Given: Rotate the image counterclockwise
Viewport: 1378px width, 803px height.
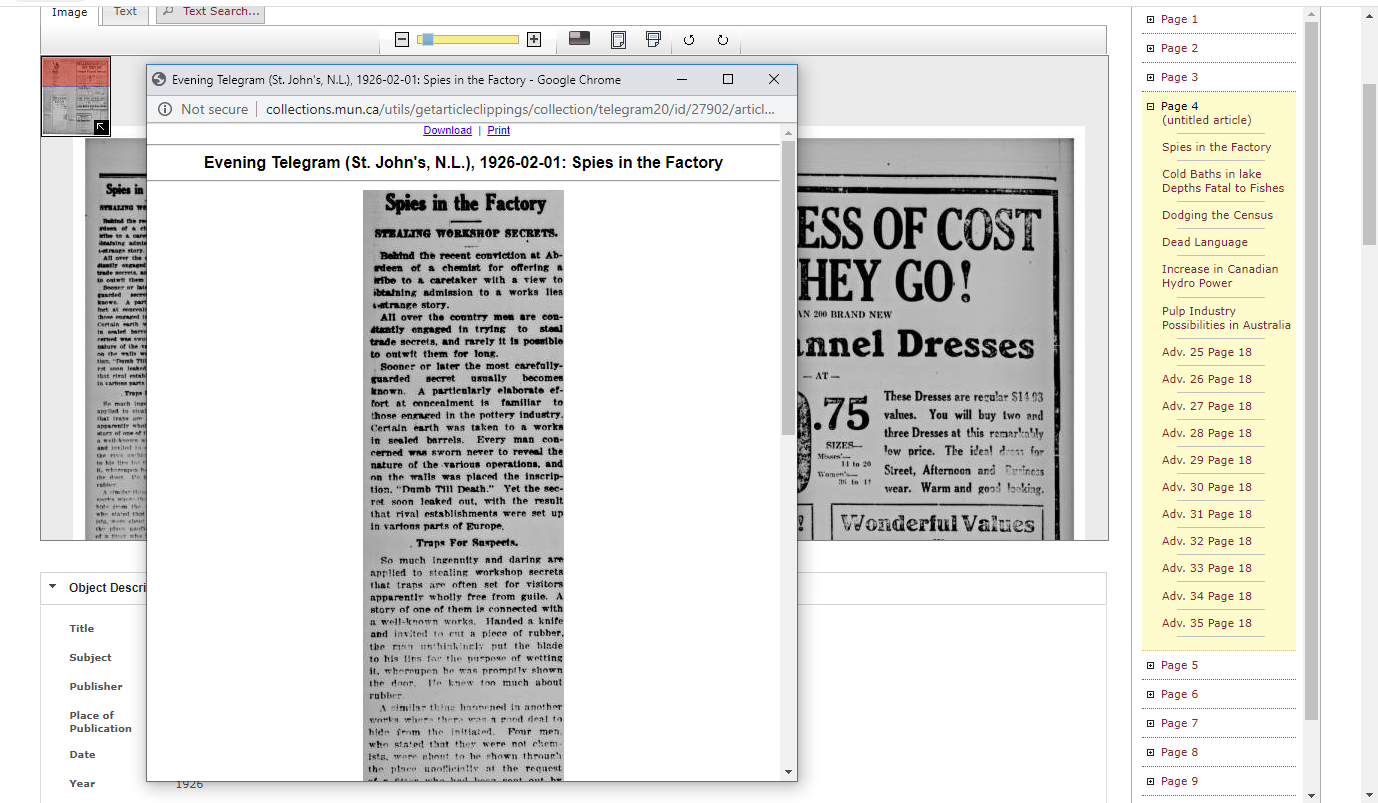Looking at the screenshot, I should pyautogui.click(x=688, y=40).
